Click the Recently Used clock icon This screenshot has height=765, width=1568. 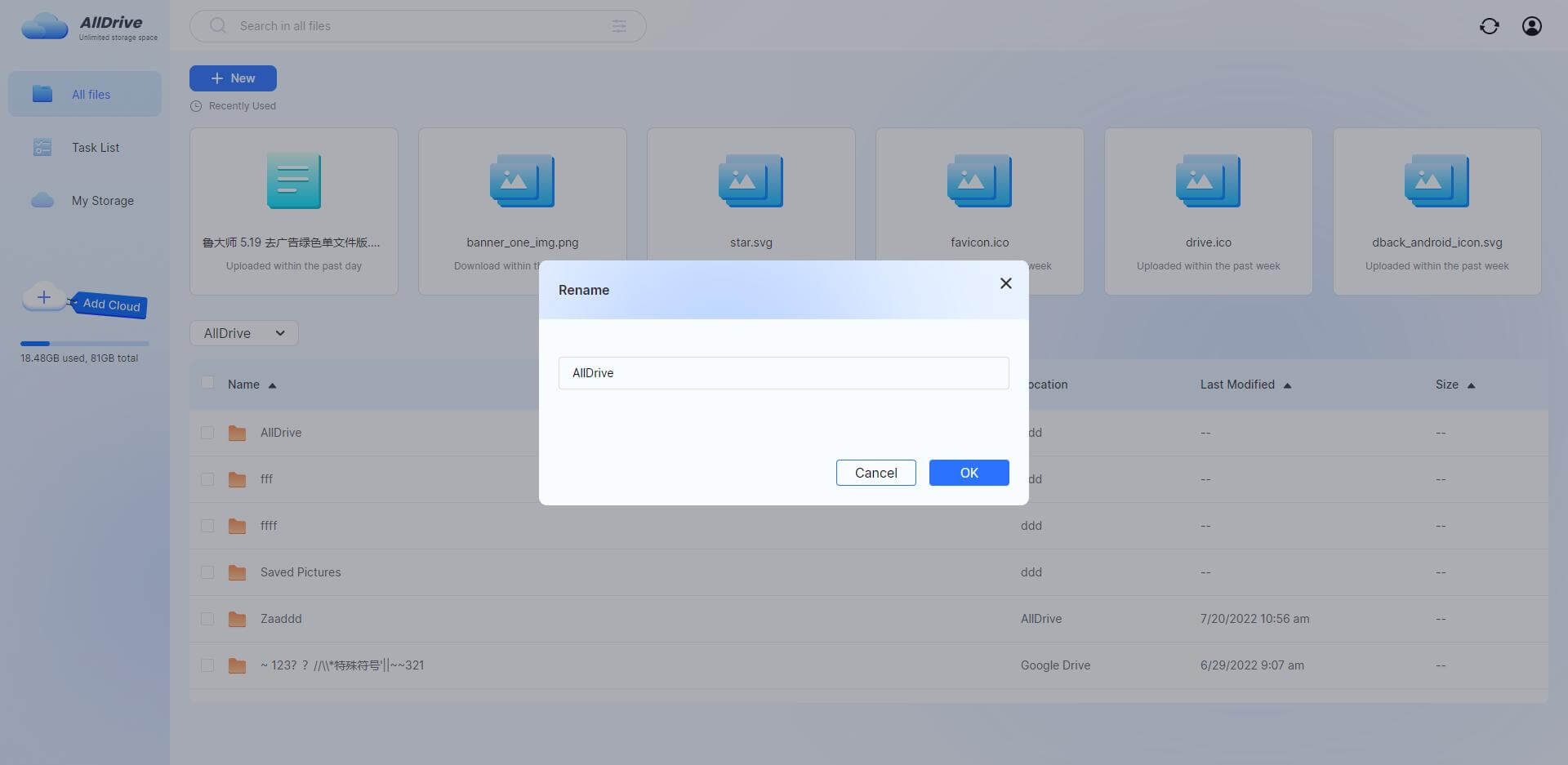point(196,106)
